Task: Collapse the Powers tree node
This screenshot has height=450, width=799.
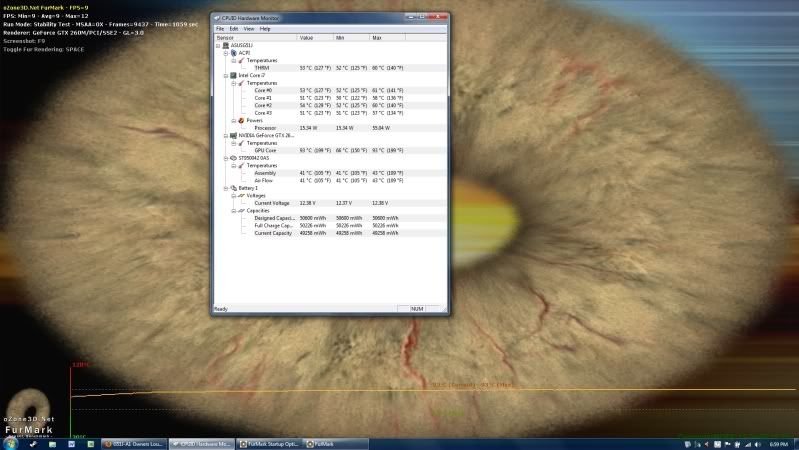Action: [234, 121]
